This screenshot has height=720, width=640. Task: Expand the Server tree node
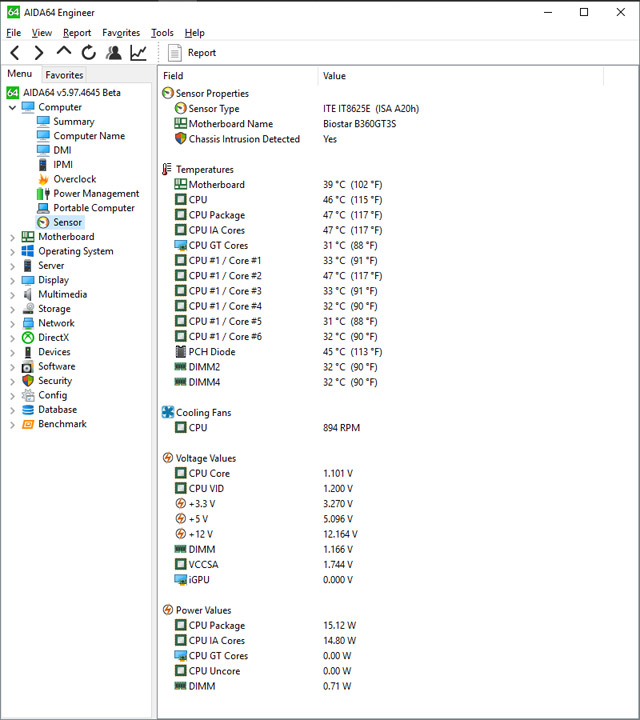12,266
